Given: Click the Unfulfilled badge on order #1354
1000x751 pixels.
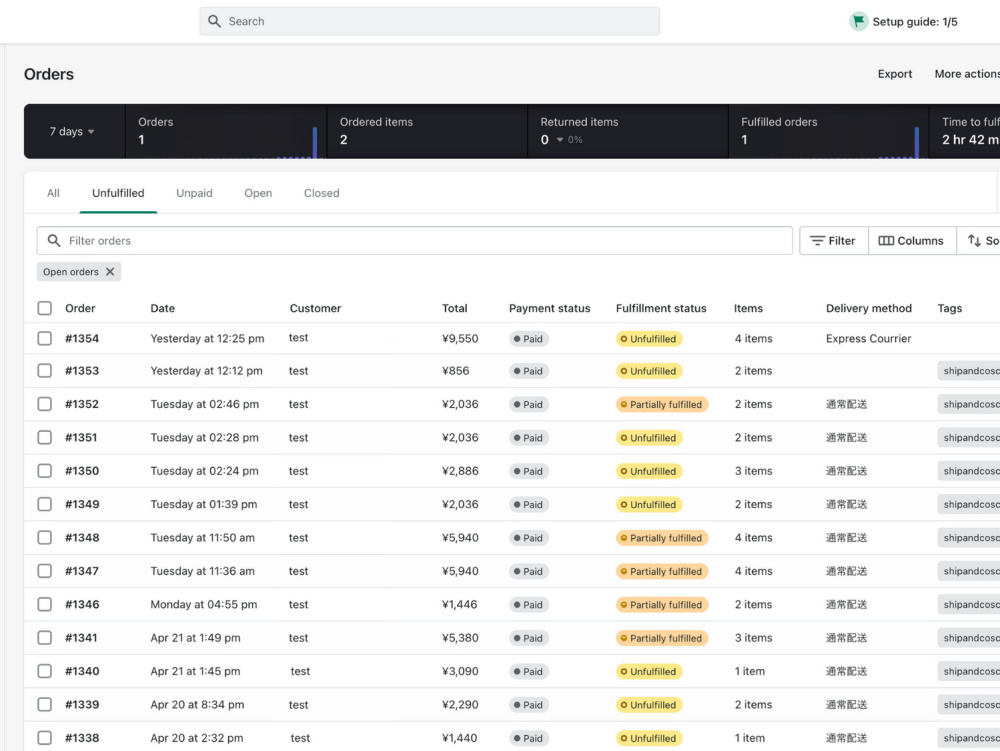Looking at the screenshot, I should [x=649, y=339].
